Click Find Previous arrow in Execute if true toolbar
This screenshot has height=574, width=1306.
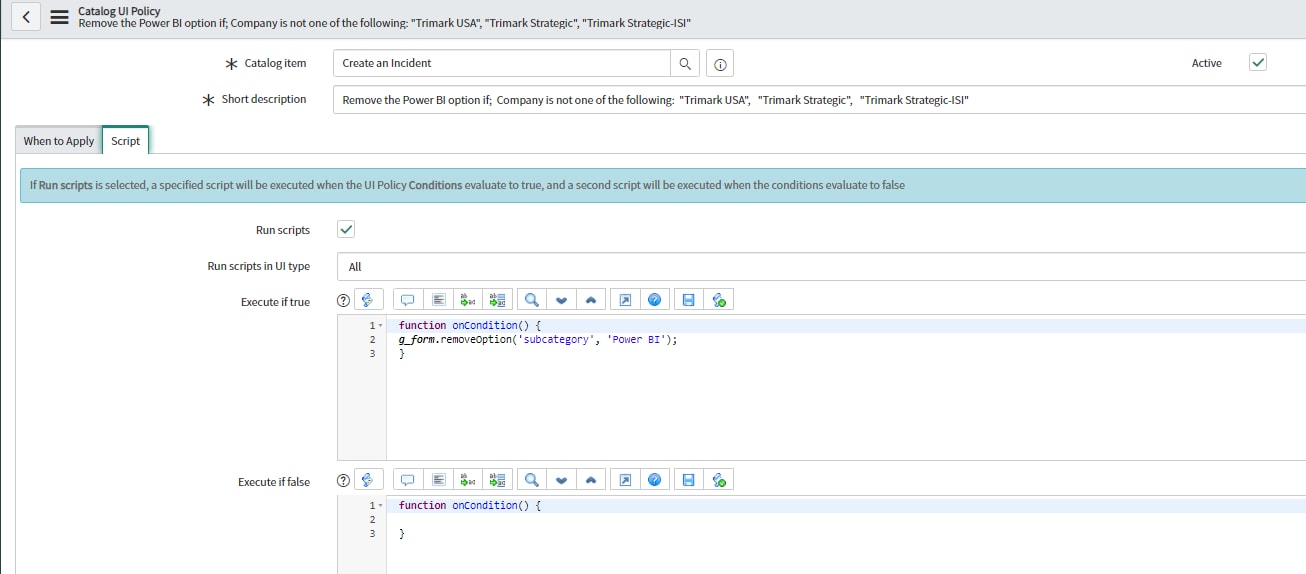[x=591, y=300]
